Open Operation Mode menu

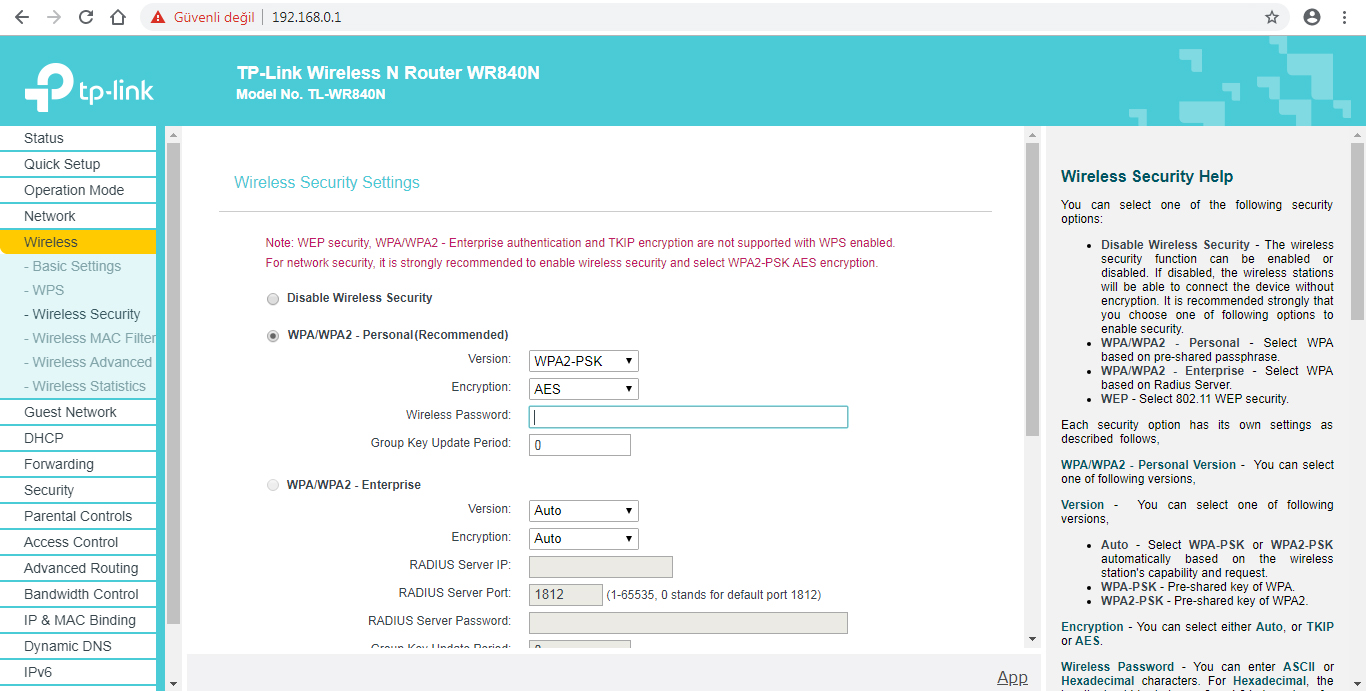[x=78, y=190]
